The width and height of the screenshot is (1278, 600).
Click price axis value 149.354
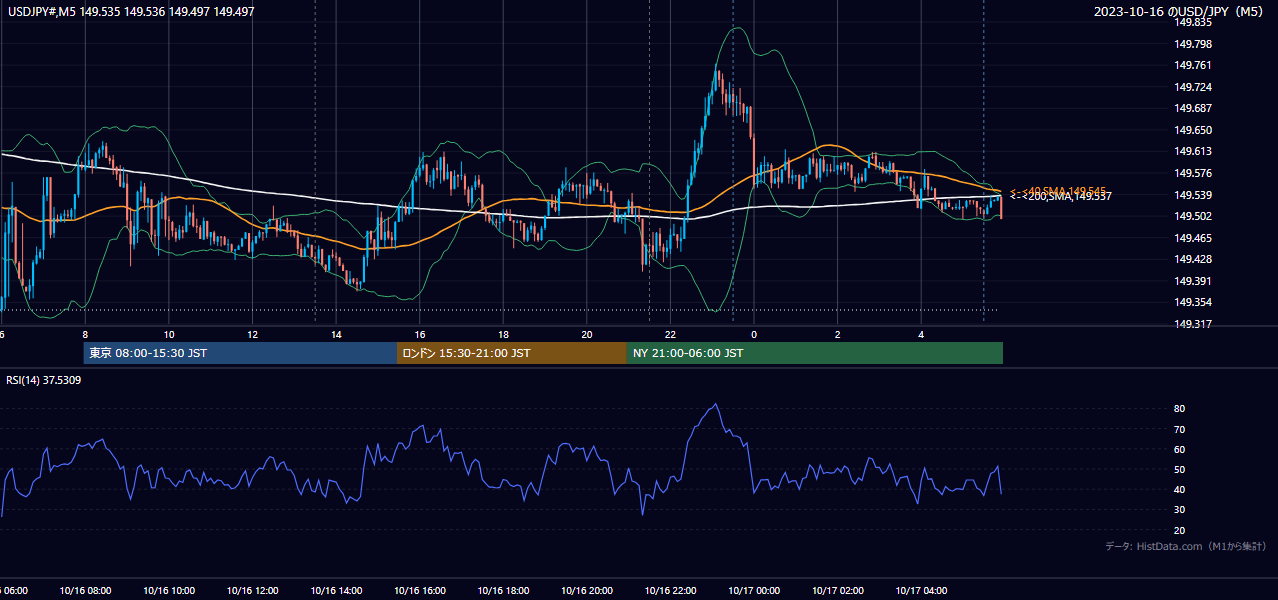point(1193,302)
